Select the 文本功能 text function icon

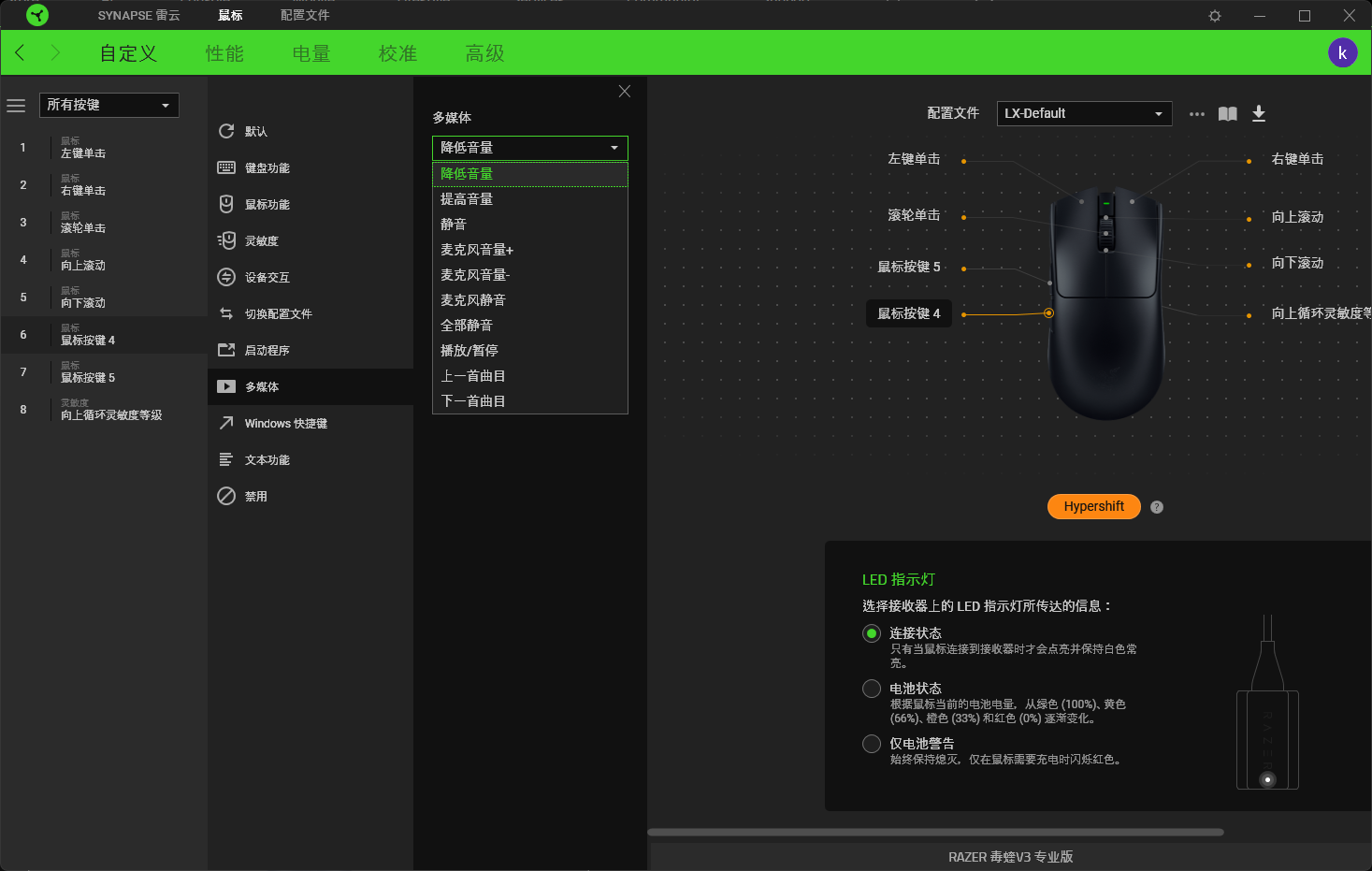point(226,459)
